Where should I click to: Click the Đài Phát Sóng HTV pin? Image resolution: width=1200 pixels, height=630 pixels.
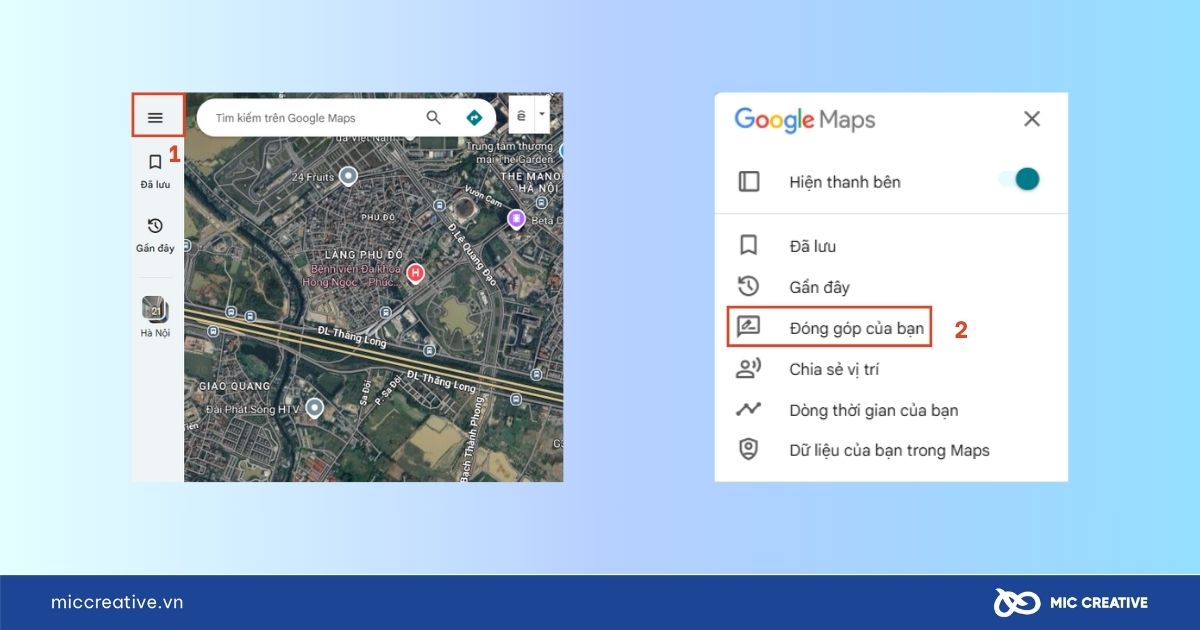(x=315, y=407)
